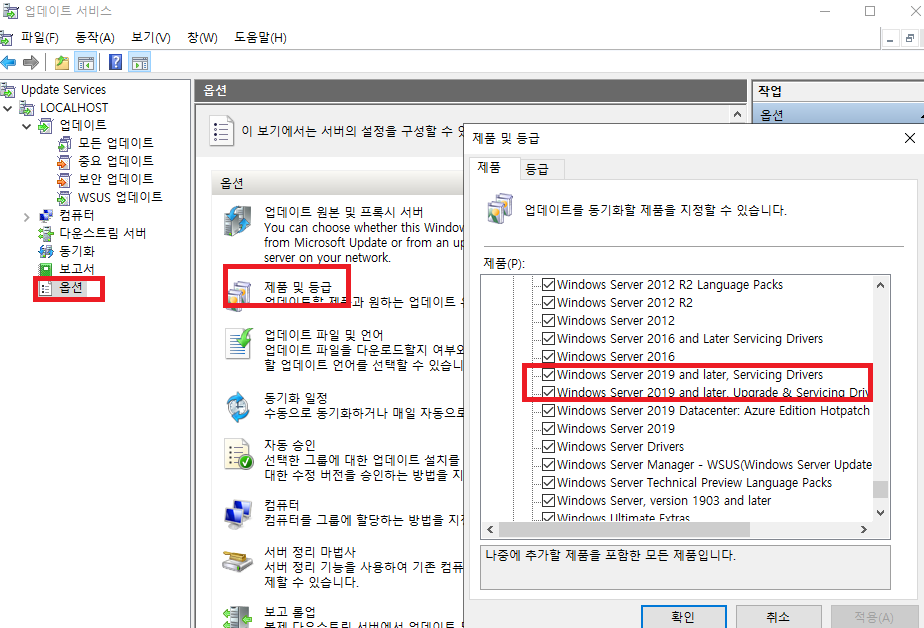This screenshot has height=628, width=924.
Task: Click the 업데이트 원본 및 프록시 서버 option icon
Action: click(238, 222)
